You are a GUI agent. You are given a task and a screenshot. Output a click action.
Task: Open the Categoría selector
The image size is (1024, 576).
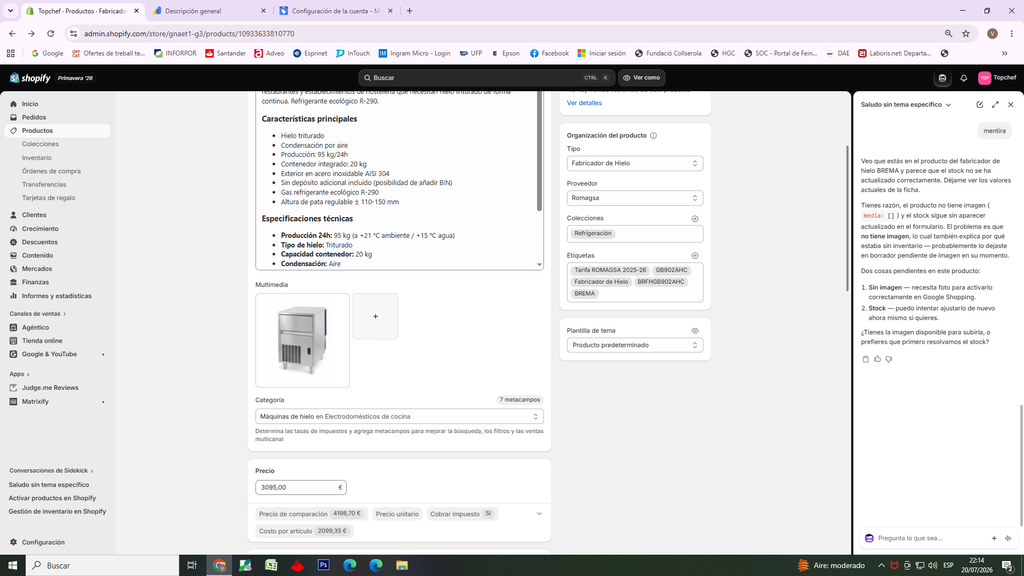coord(399,416)
